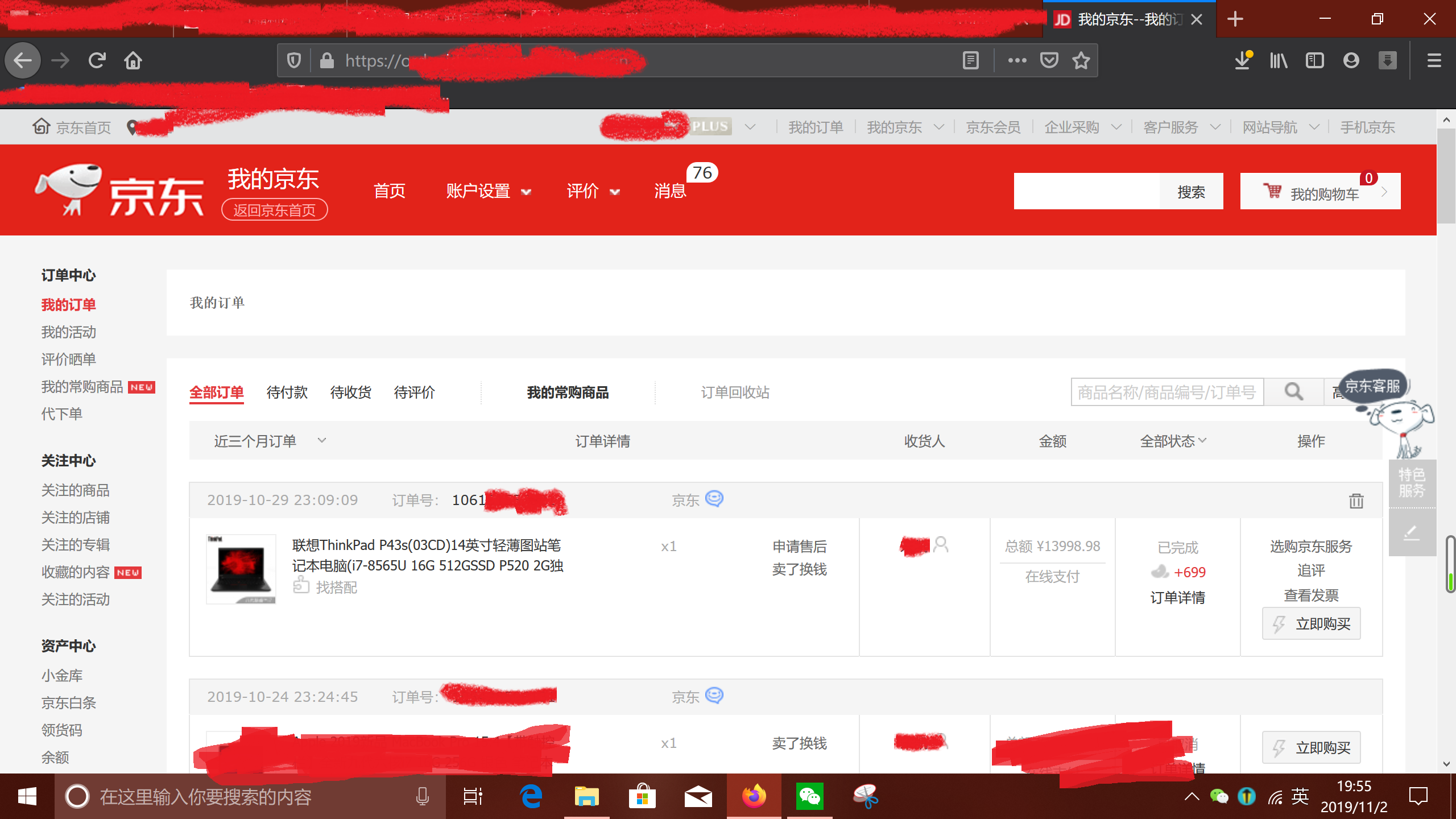The height and width of the screenshot is (819, 1456).
Task: Contact JD seller chat icon for first order
Action: point(714,499)
